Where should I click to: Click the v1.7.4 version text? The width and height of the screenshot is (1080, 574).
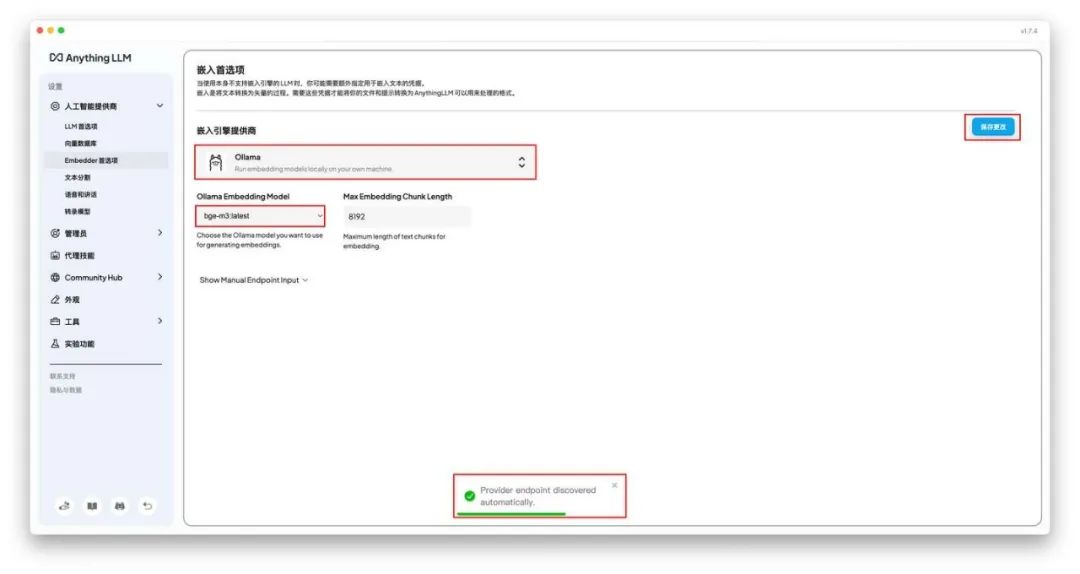[x=1028, y=31]
